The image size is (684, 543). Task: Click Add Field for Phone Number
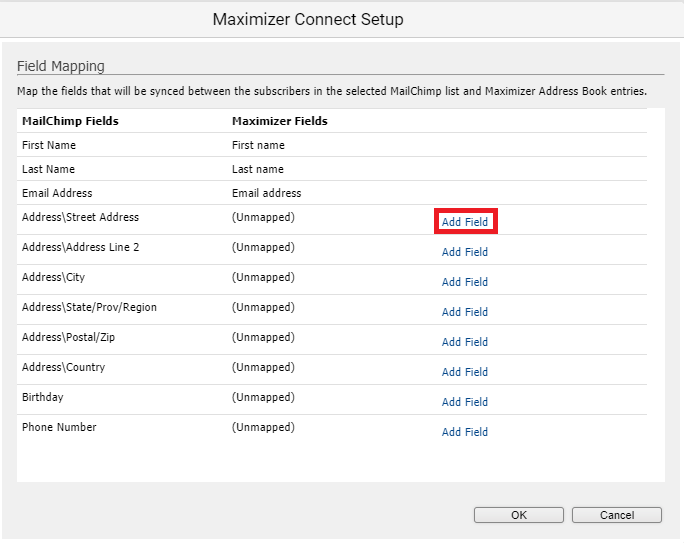point(465,432)
